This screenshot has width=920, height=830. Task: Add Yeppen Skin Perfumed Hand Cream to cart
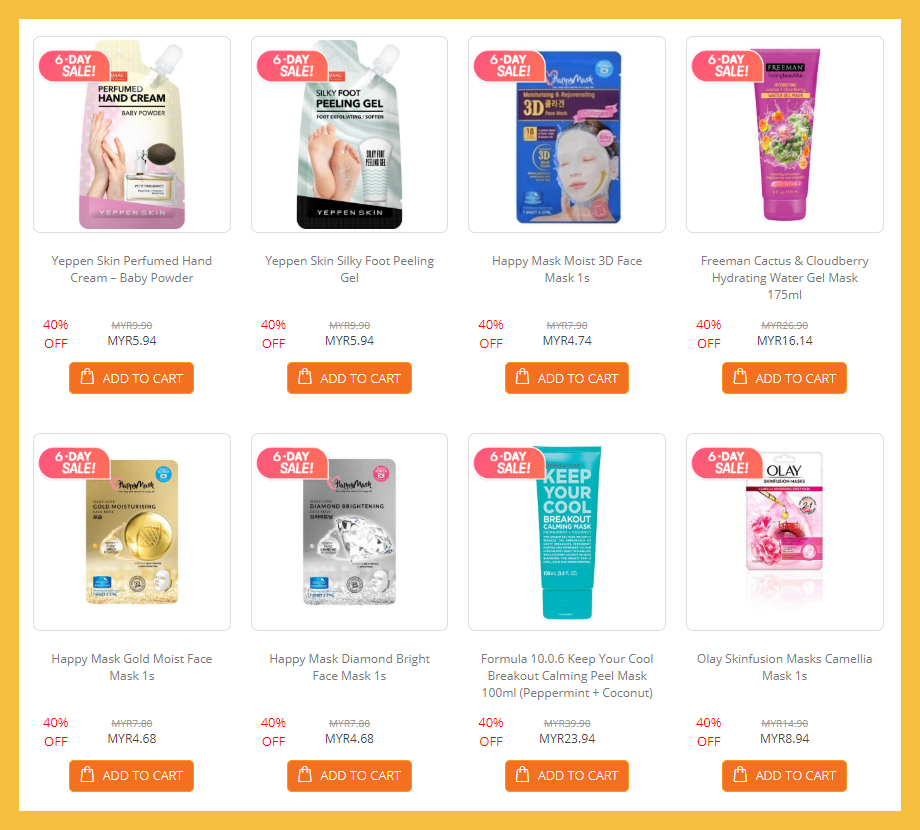131,378
